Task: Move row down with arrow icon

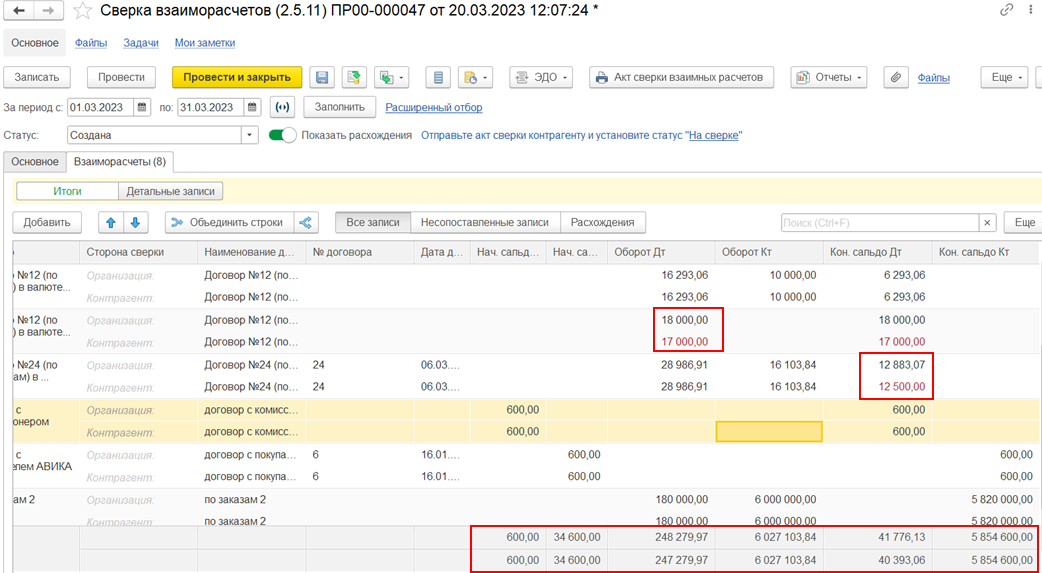Action: 135,223
